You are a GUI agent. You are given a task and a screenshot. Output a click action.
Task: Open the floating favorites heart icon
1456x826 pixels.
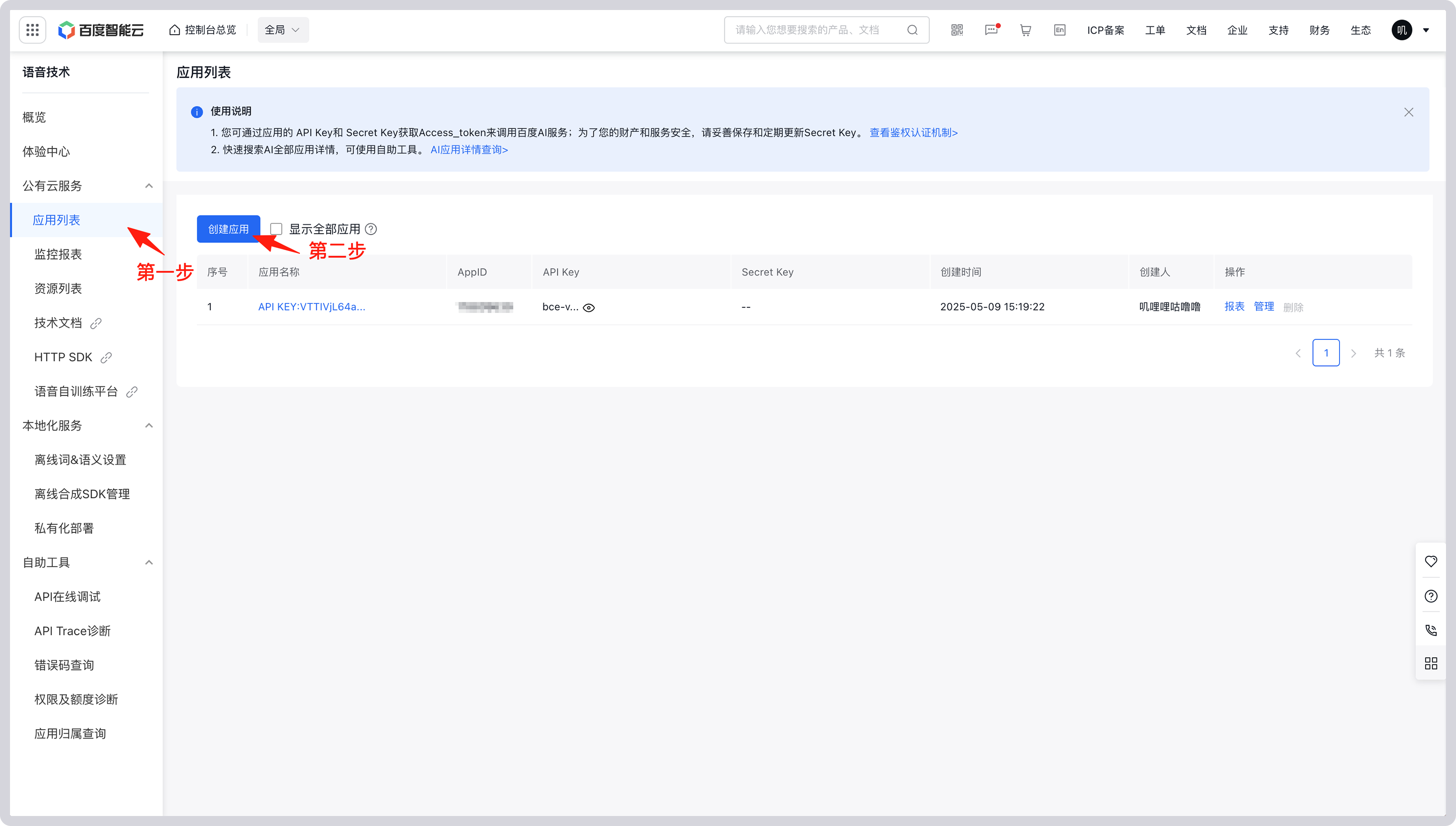pos(1431,561)
